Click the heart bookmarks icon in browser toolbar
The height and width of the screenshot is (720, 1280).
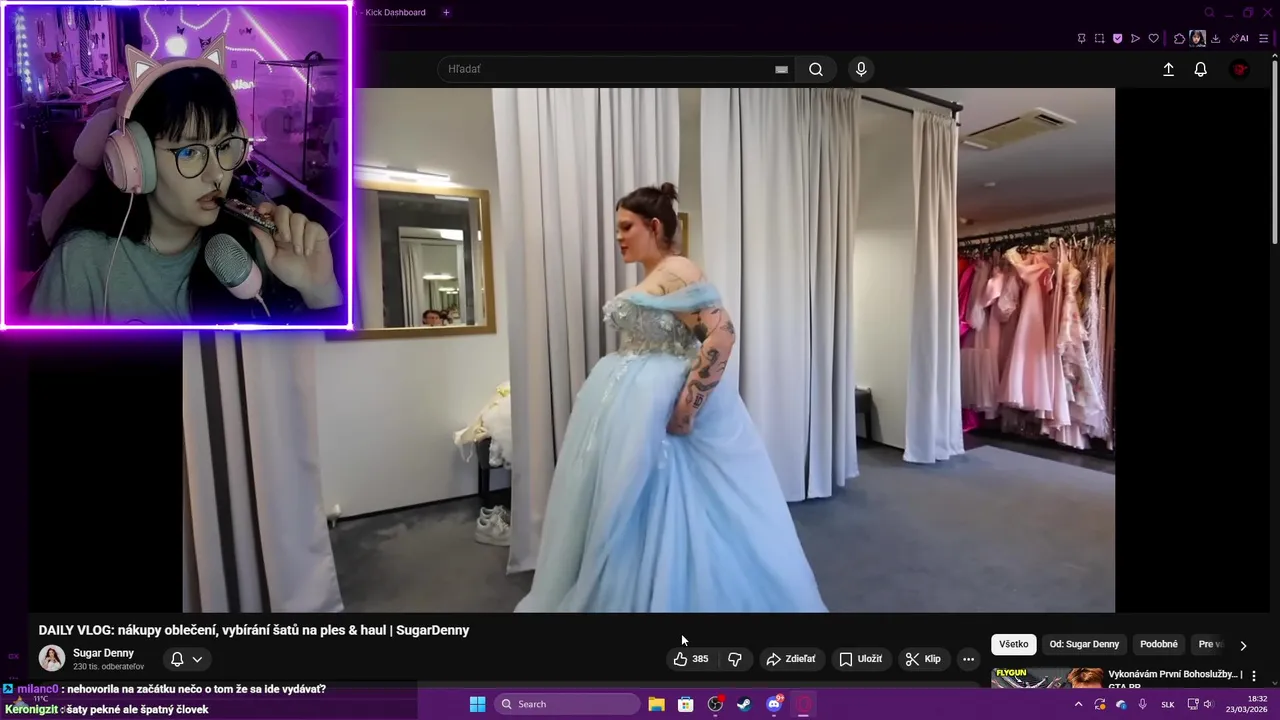[1153, 39]
